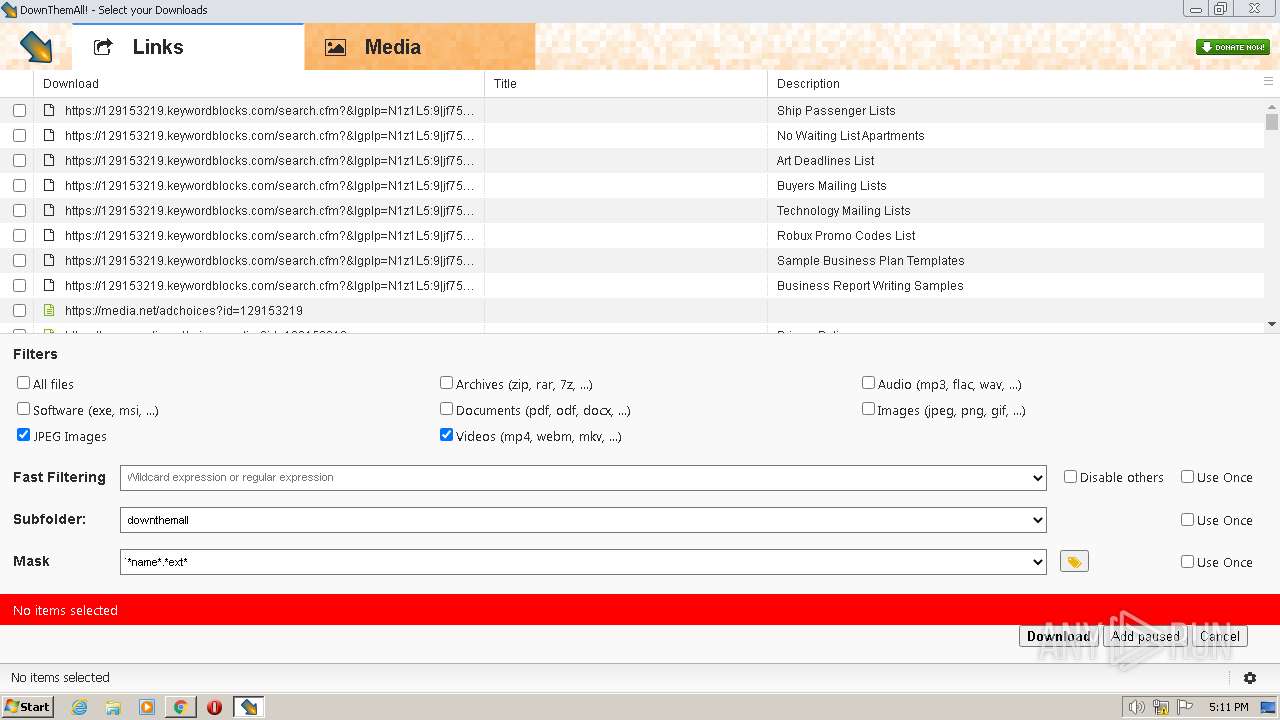The width and height of the screenshot is (1280, 720).
Task: Click the Links tab share icon
Action: tap(103, 47)
